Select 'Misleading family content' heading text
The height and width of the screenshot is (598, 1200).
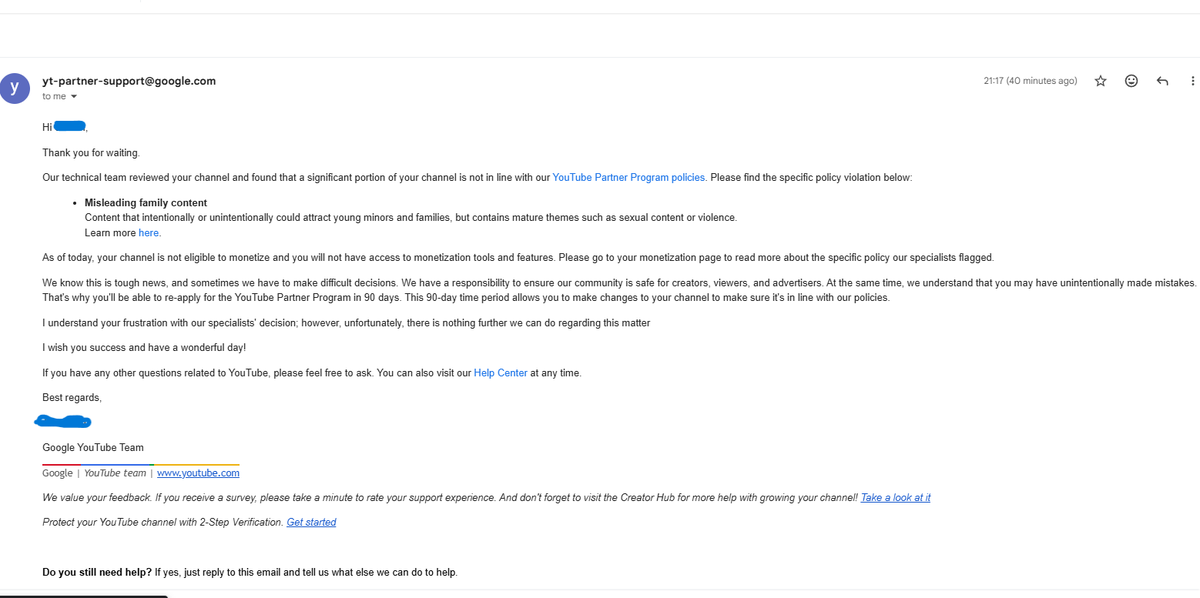click(x=146, y=203)
